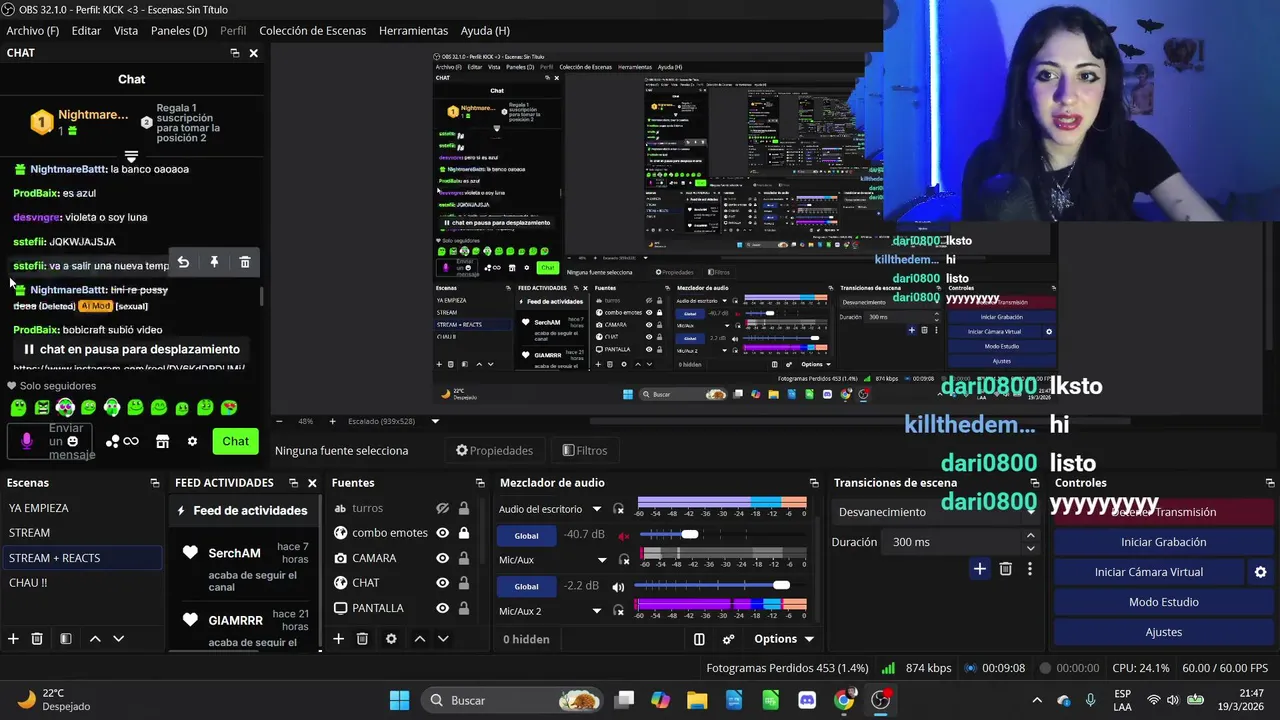The width and height of the screenshot is (1280, 720).
Task: Remove the selected scene with trash icon
Action: pyautogui.click(x=37, y=639)
